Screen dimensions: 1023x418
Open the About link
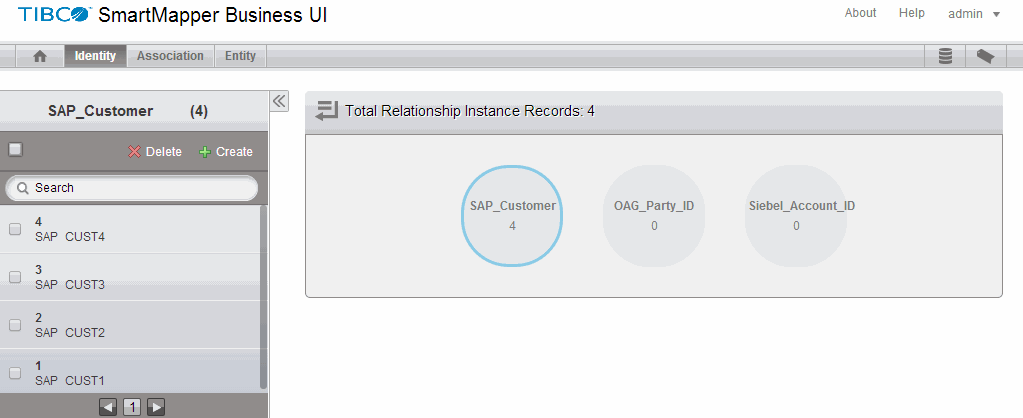[x=860, y=13]
